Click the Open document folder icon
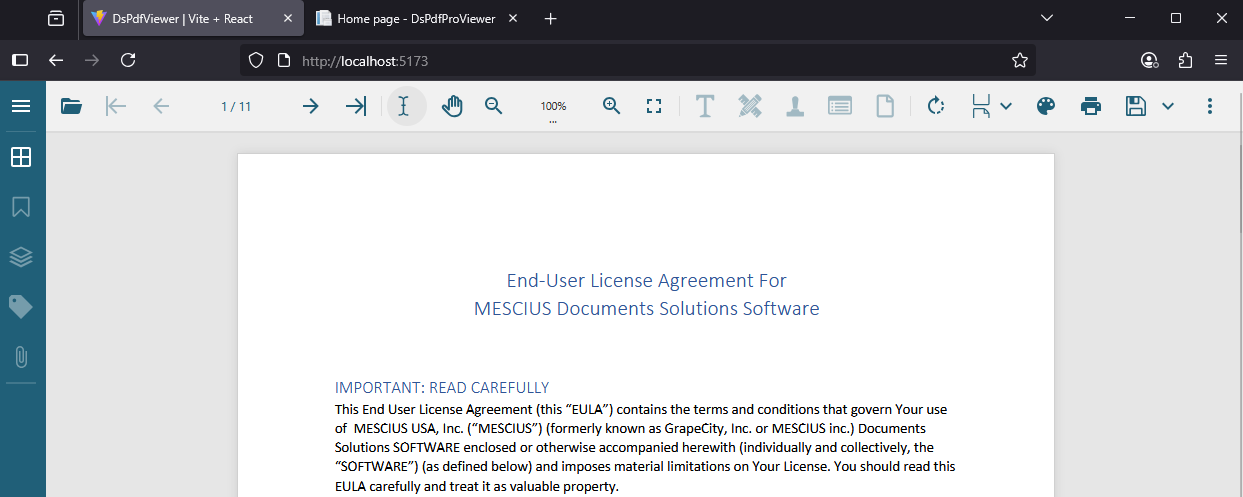 tap(71, 106)
